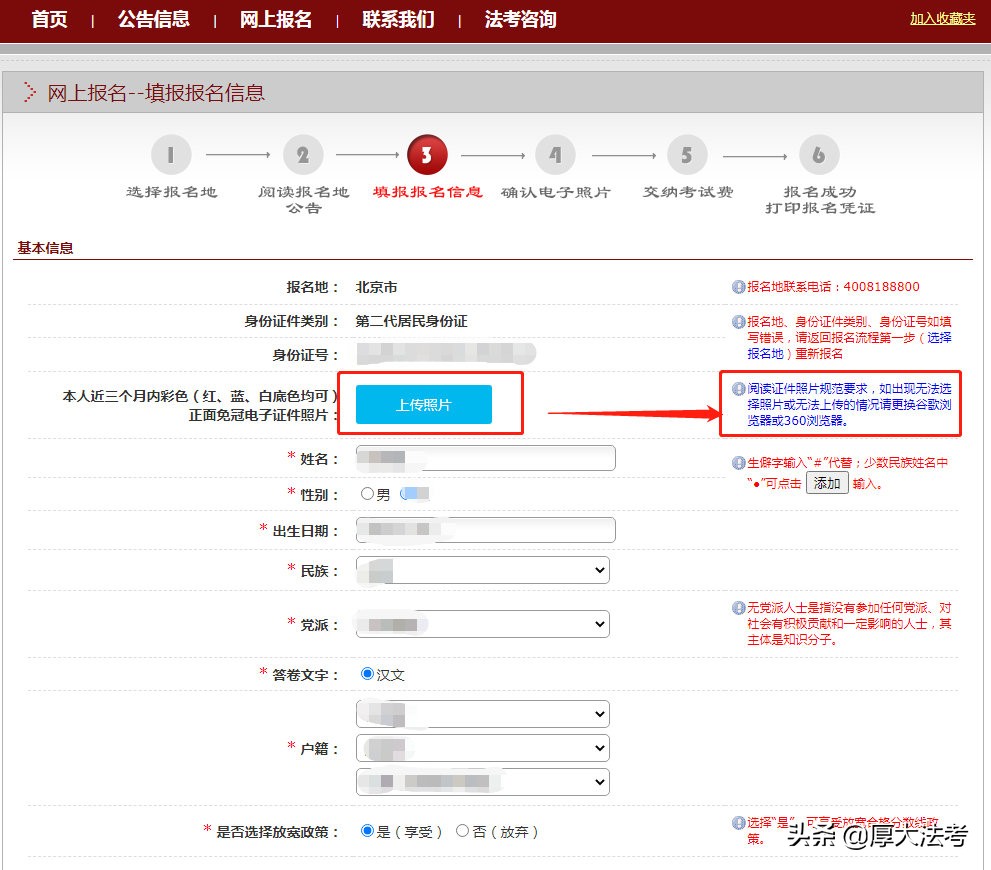Screen dimensions: 991x870
Task: Choose 否（放弃）for the relaxed policy
Action: point(463,830)
